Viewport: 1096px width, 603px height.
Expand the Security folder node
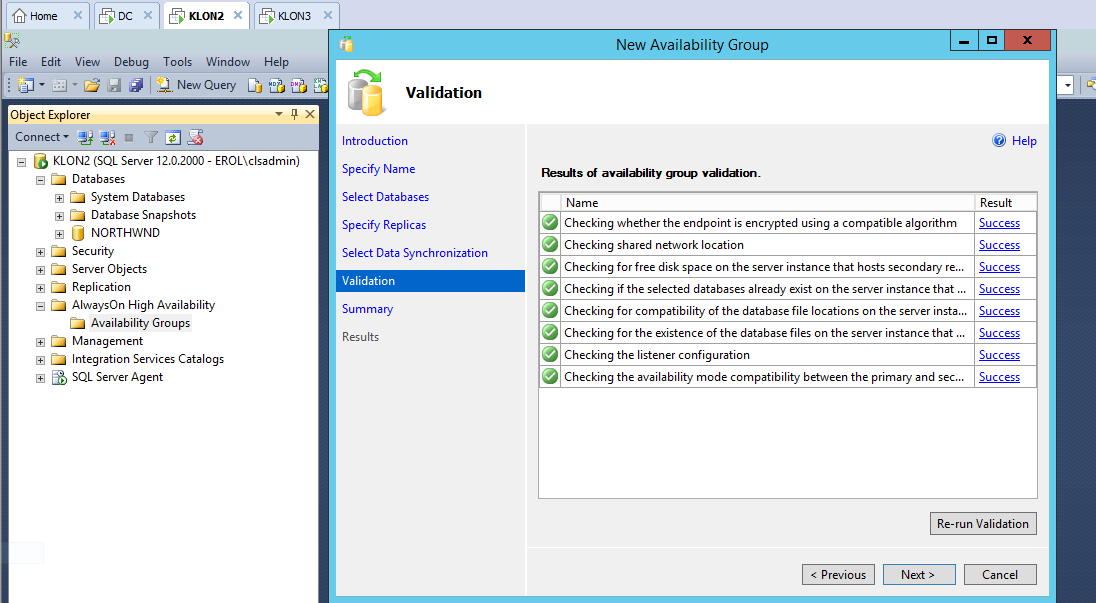(x=41, y=251)
